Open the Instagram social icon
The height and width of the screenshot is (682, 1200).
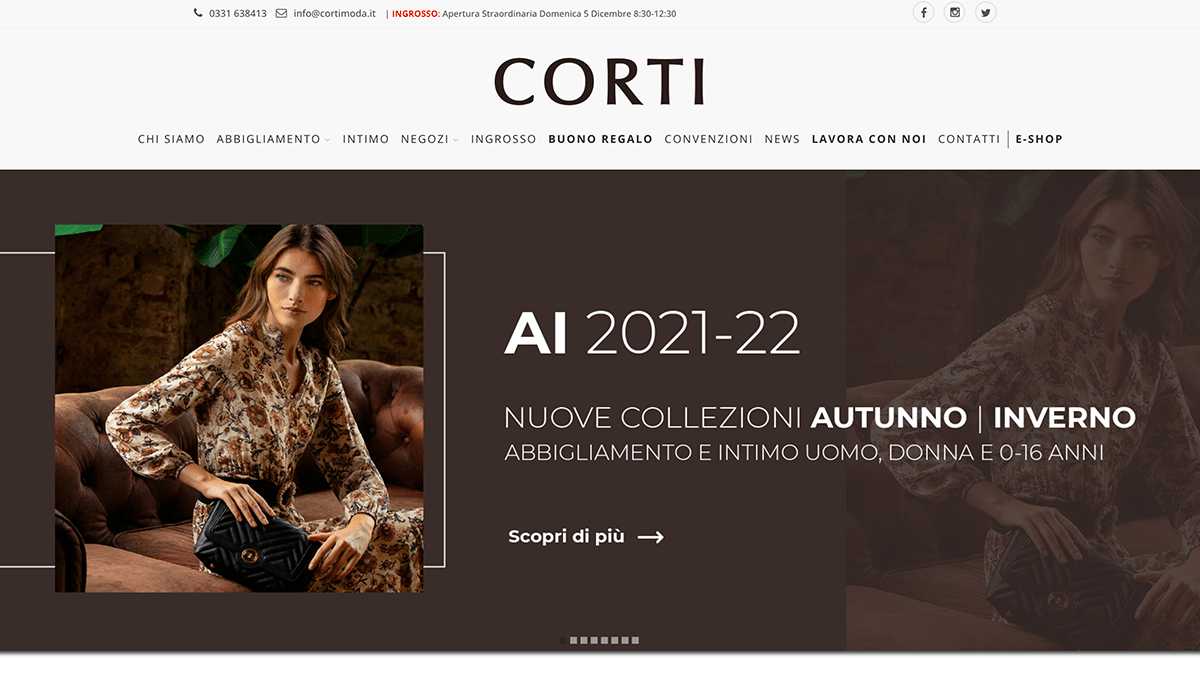[x=955, y=13]
